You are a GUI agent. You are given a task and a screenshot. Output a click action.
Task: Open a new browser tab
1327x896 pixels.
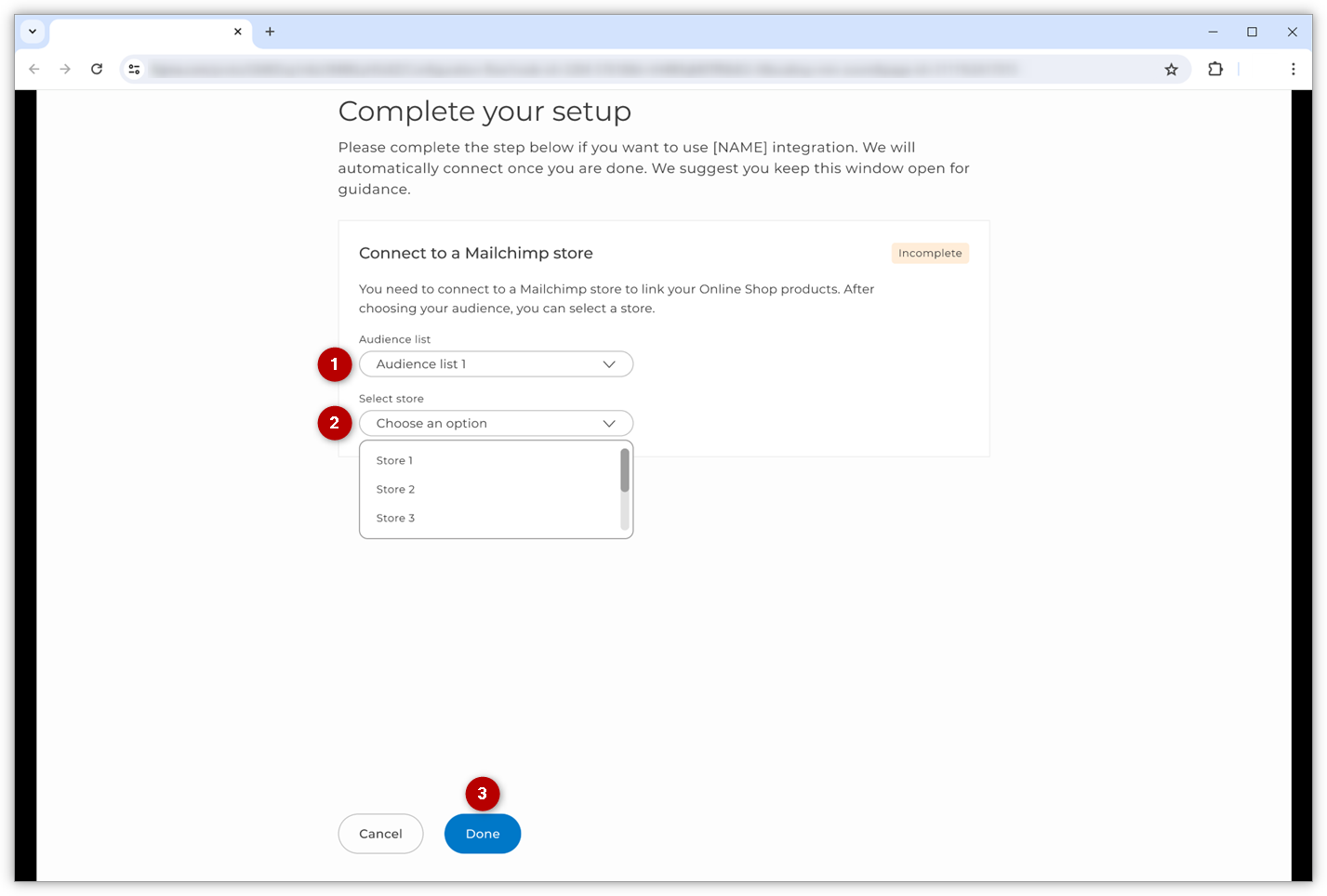click(x=270, y=31)
